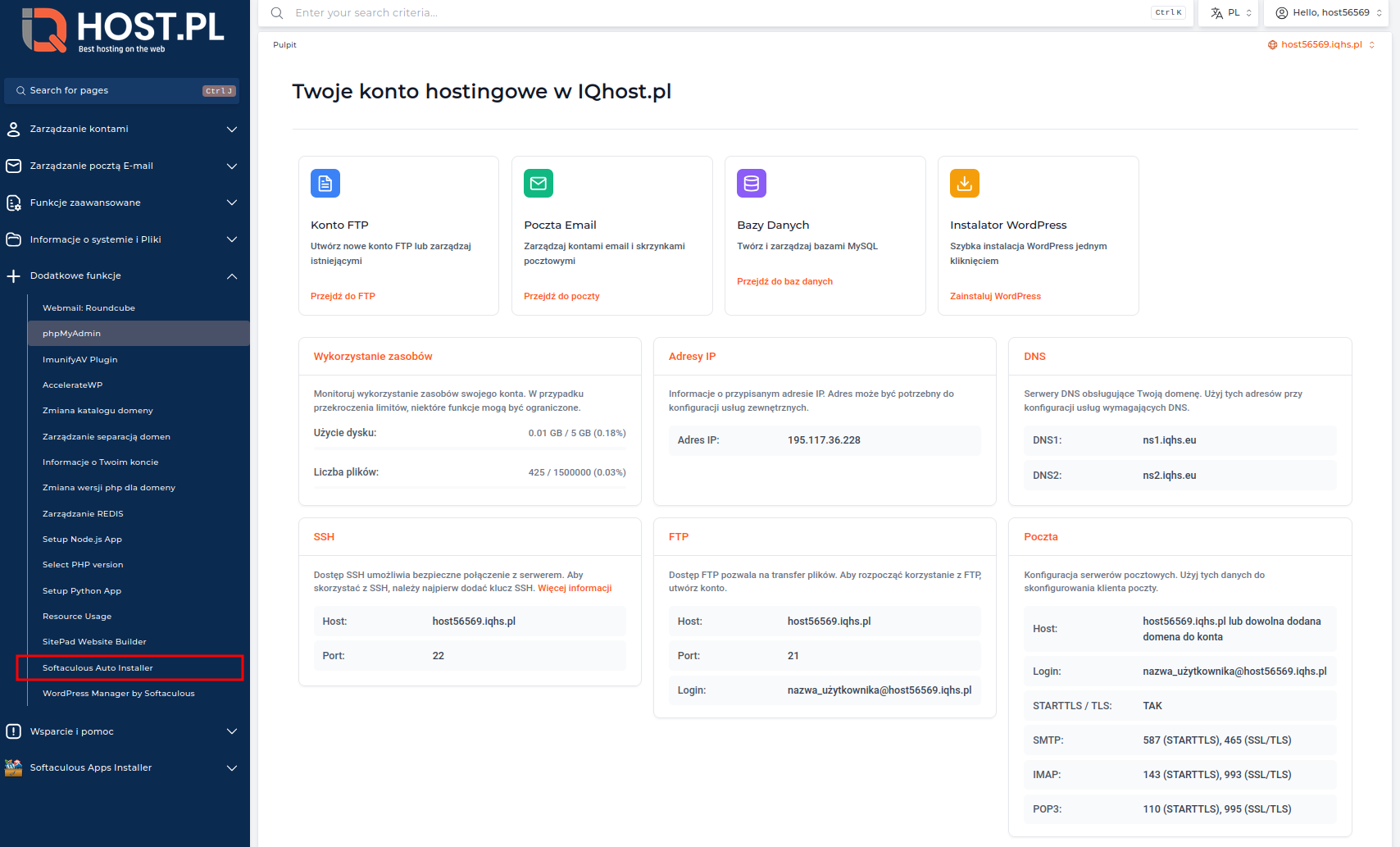
Task: Click the green Poczta Email envelope icon
Action: point(538,184)
